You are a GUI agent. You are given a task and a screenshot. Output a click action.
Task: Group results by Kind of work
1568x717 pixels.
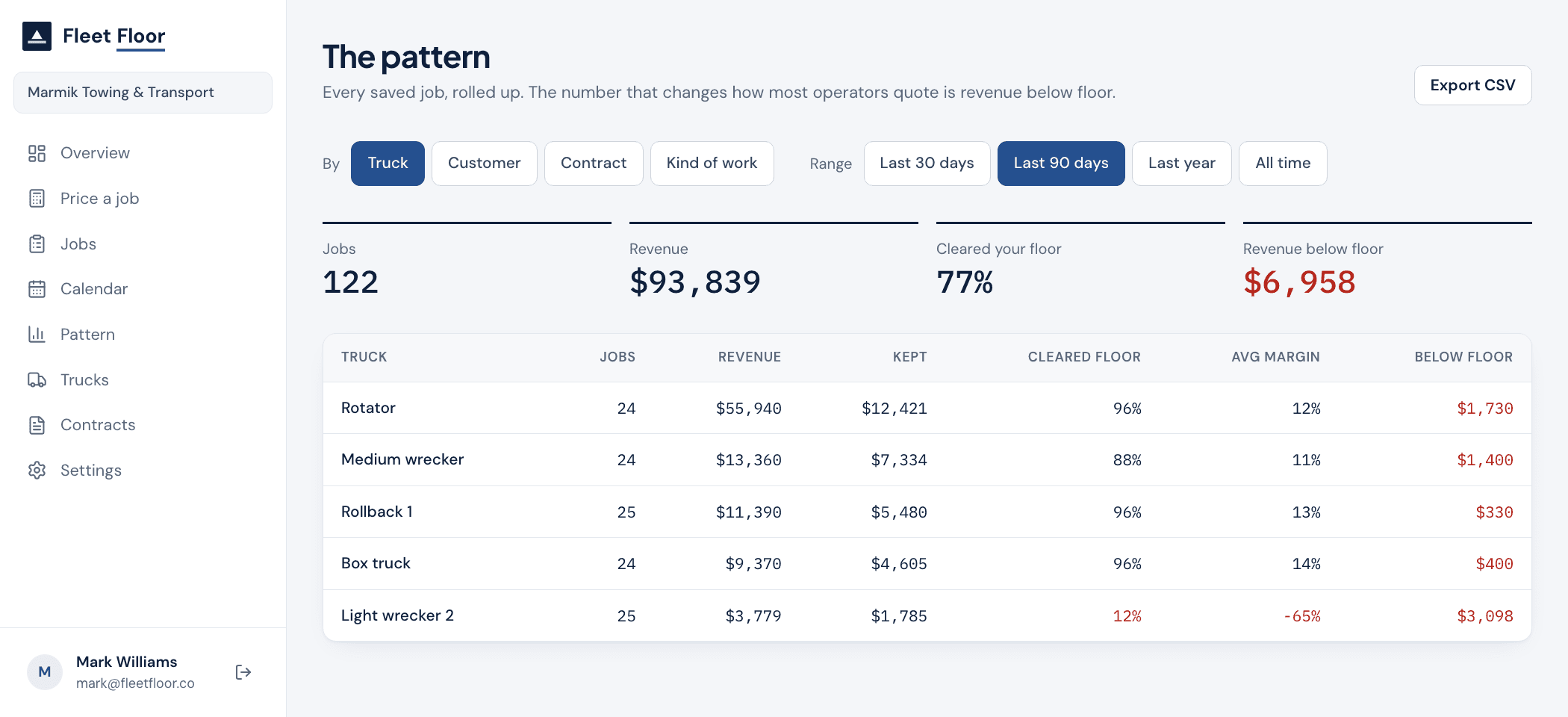click(x=712, y=164)
